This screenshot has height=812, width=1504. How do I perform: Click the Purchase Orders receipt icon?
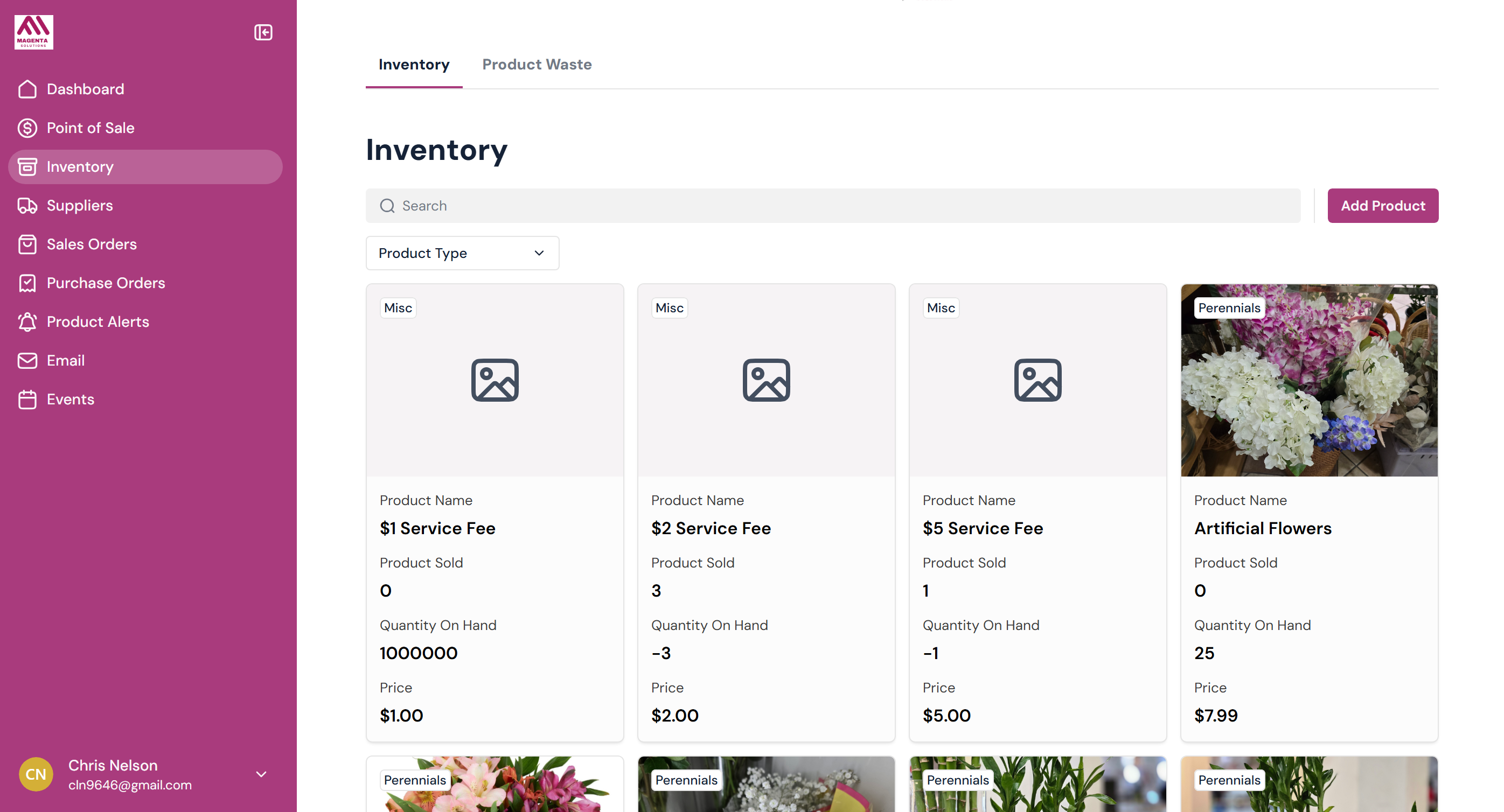(27, 283)
